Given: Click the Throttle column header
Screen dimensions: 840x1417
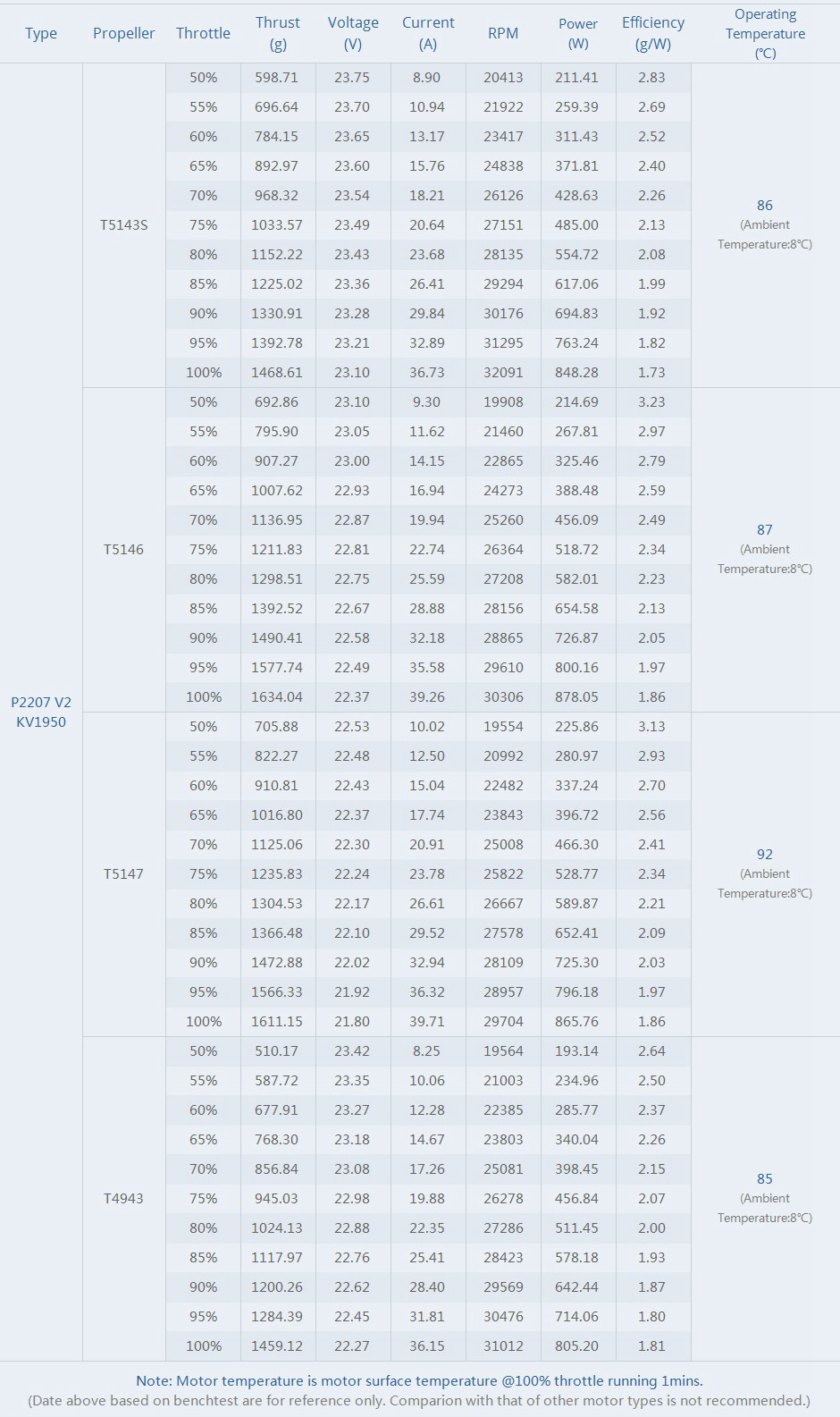Looking at the screenshot, I should point(203,33).
